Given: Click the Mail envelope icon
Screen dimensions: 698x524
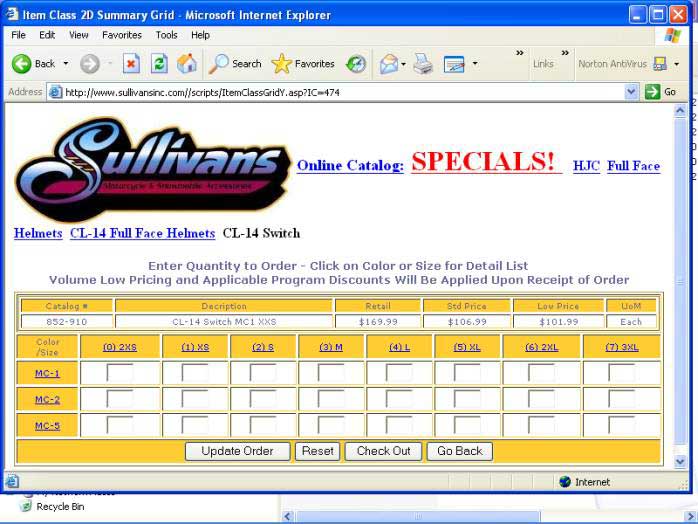Looking at the screenshot, I should point(389,64).
